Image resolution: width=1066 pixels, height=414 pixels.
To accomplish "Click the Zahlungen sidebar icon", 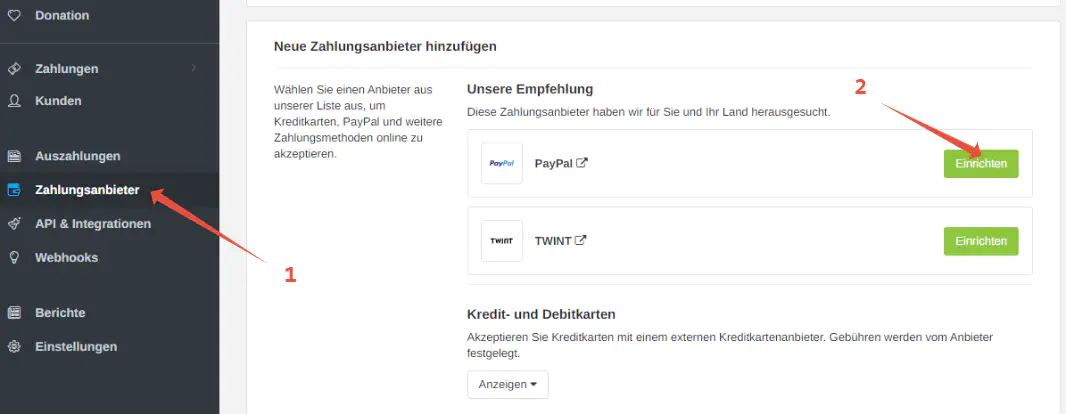I will click(x=14, y=69).
